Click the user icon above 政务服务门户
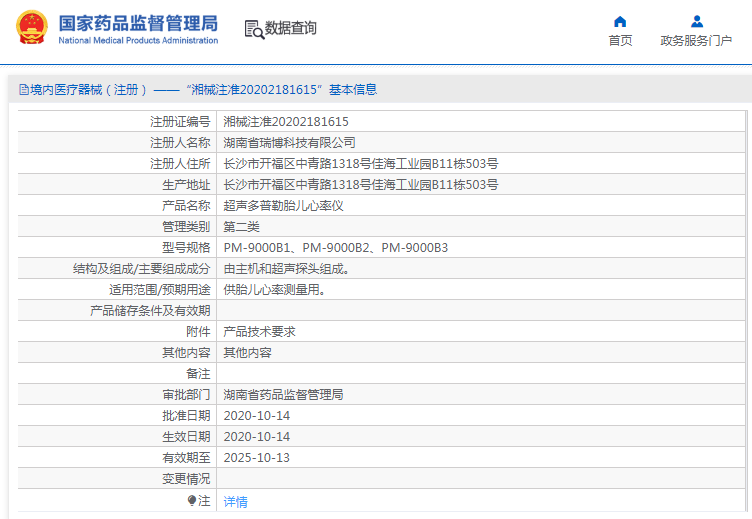The image size is (752, 519). [x=697, y=22]
